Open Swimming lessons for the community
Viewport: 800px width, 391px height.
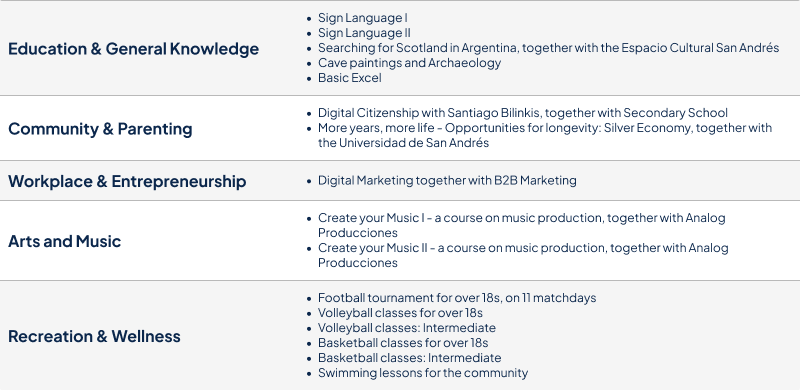[423, 373]
